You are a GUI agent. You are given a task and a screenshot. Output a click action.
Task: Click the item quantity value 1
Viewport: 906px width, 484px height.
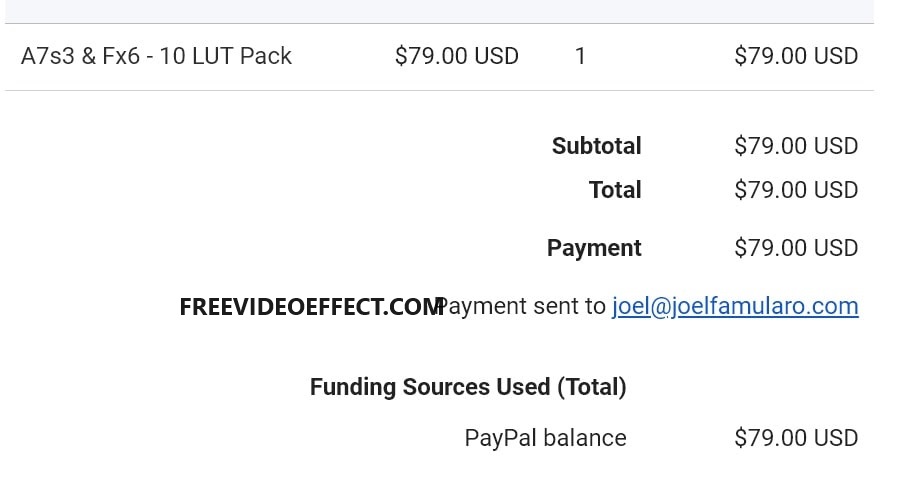(x=580, y=56)
